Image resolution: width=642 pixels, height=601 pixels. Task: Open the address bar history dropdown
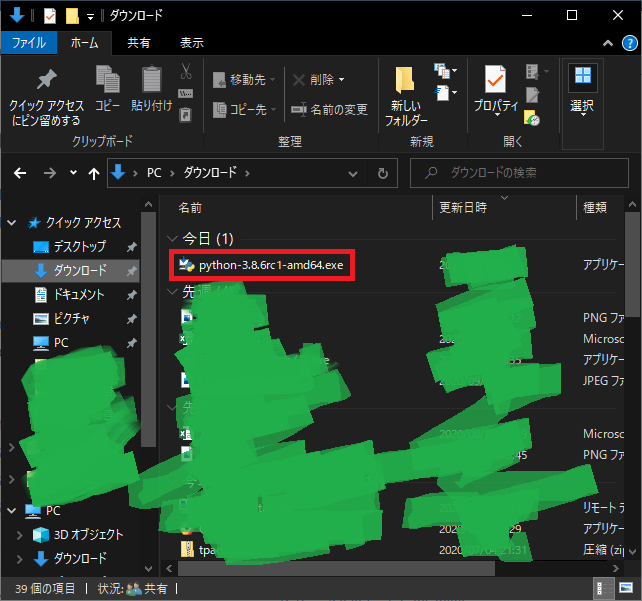click(x=353, y=174)
